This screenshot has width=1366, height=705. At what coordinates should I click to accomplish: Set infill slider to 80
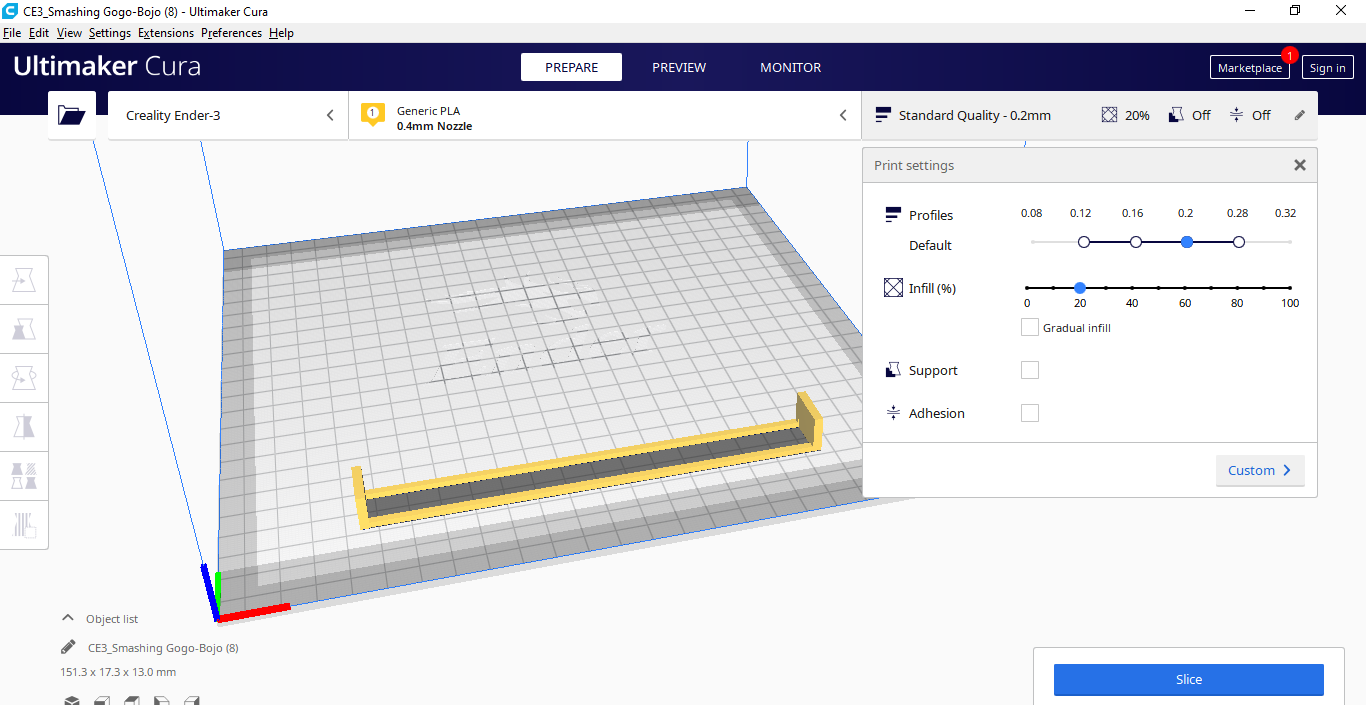click(x=1238, y=288)
